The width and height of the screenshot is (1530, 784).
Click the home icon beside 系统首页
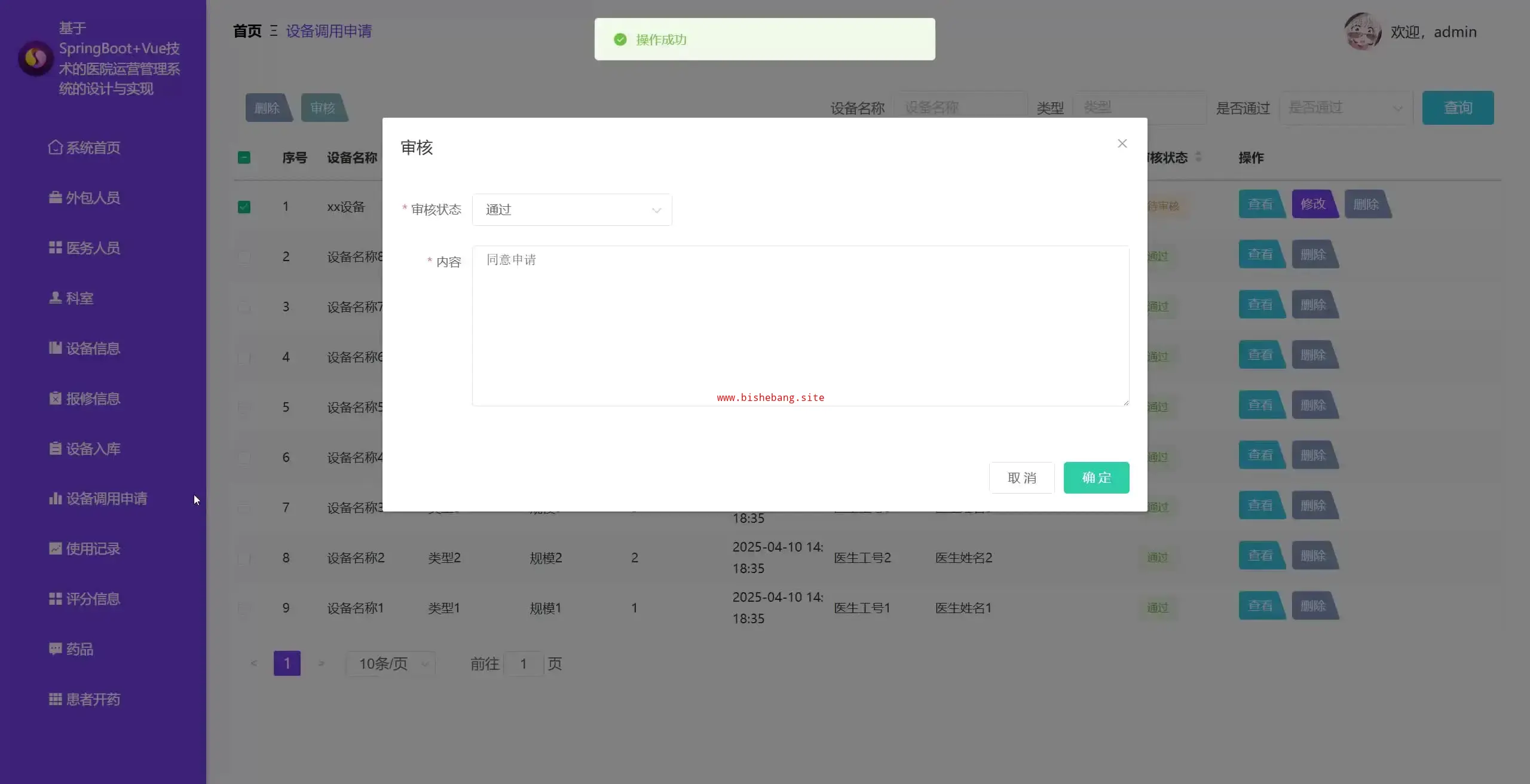click(x=55, y=147)
